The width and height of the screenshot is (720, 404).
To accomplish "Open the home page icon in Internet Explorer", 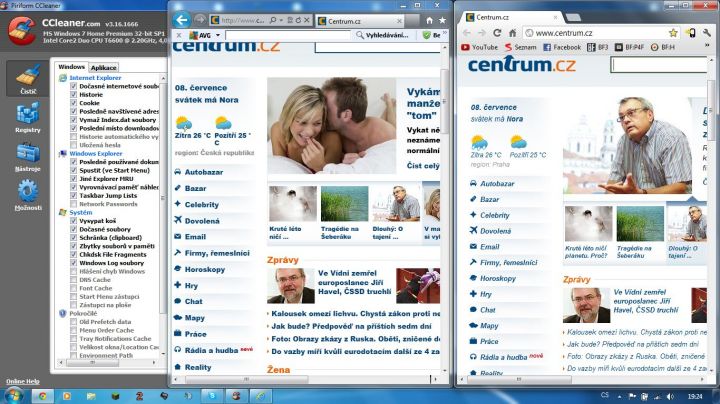I will tap(429, 20).
